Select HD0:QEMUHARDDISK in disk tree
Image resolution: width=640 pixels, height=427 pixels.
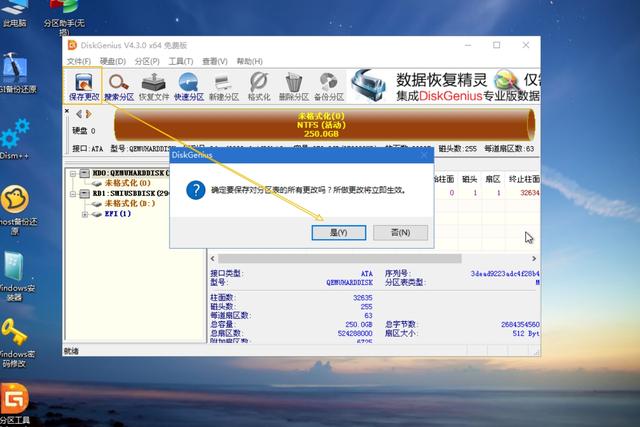click(x=131, y=173)
